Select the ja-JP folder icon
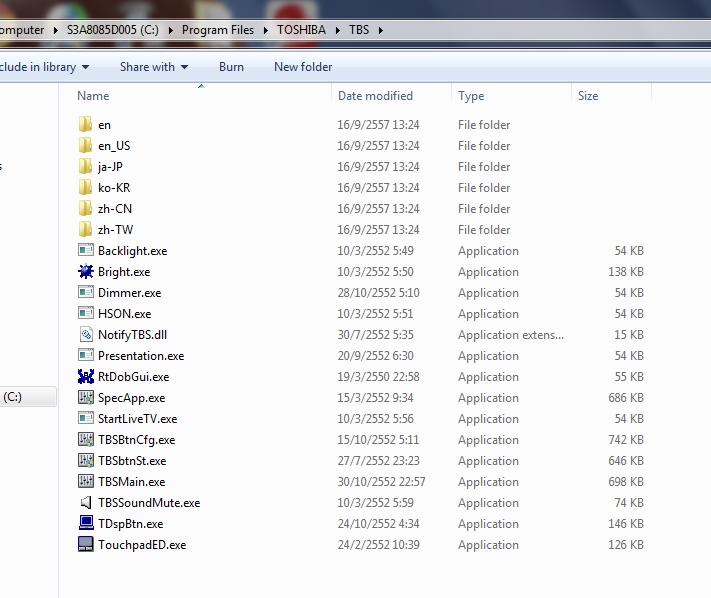This screenshot has width=711, height=598. 85,166
